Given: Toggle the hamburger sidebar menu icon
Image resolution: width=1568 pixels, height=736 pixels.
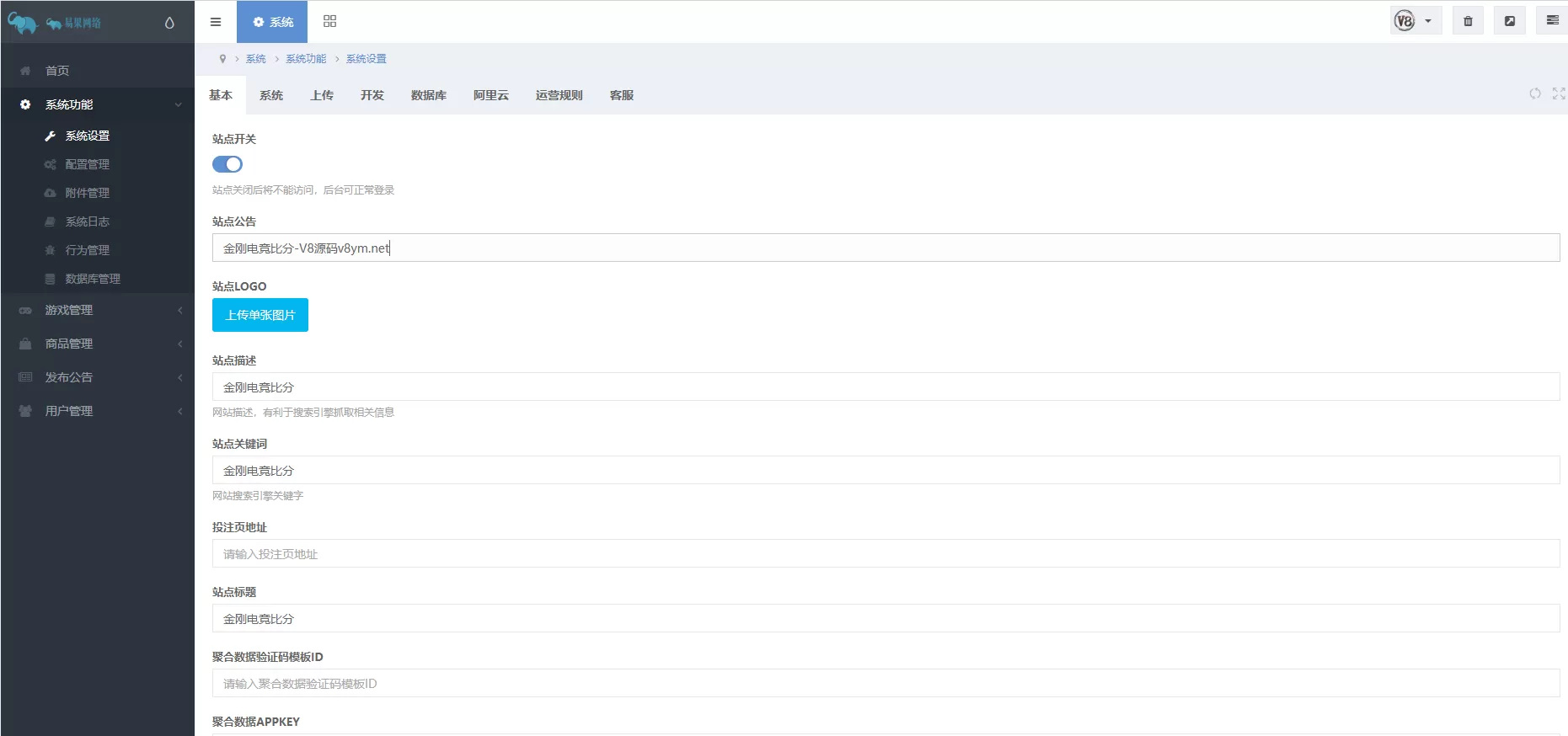Looking at the screenshot, I should [x=216, y=22].
